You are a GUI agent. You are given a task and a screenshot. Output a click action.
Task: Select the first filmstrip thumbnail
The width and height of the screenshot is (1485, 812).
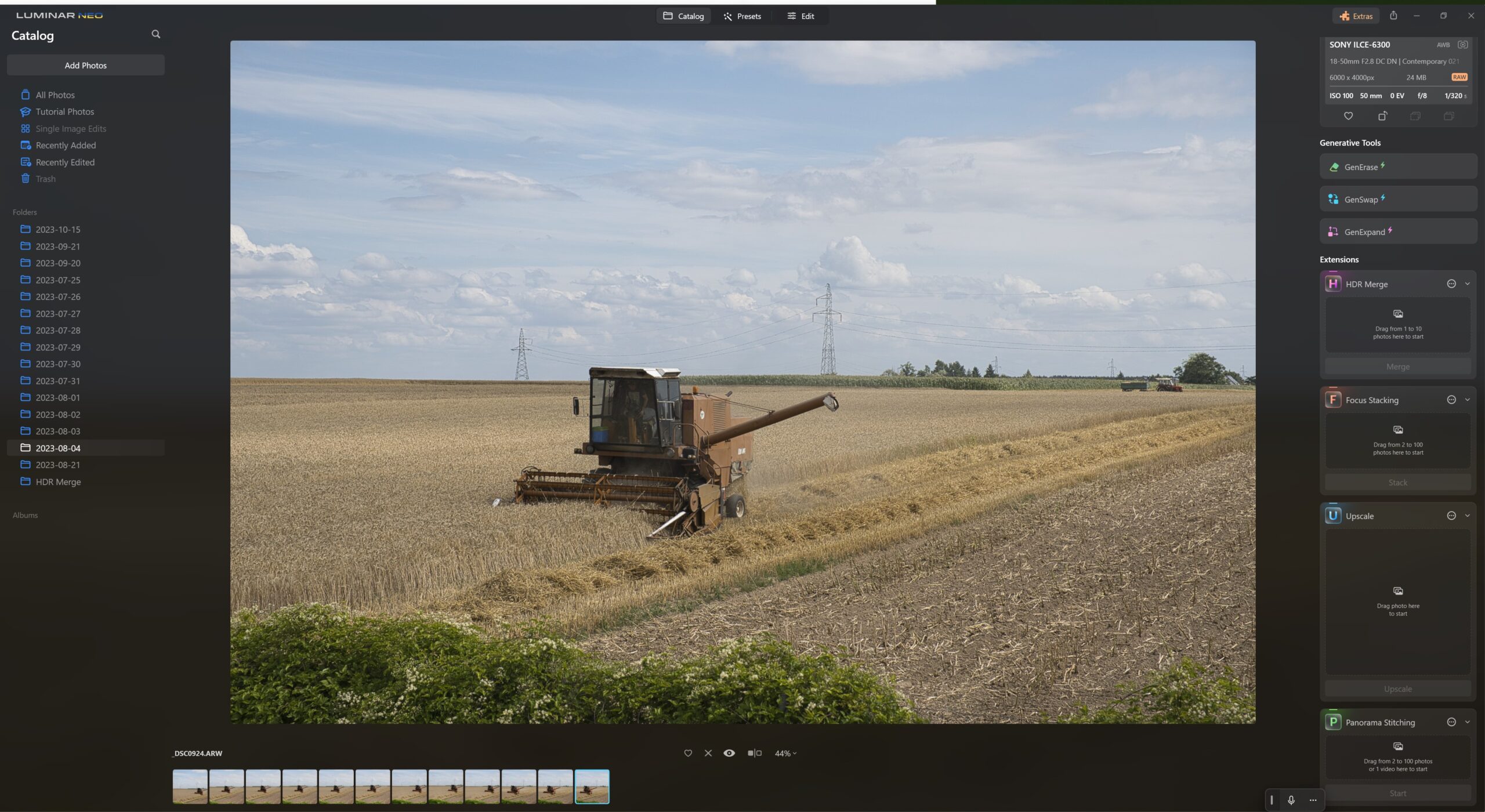click(x=190, y=786)
